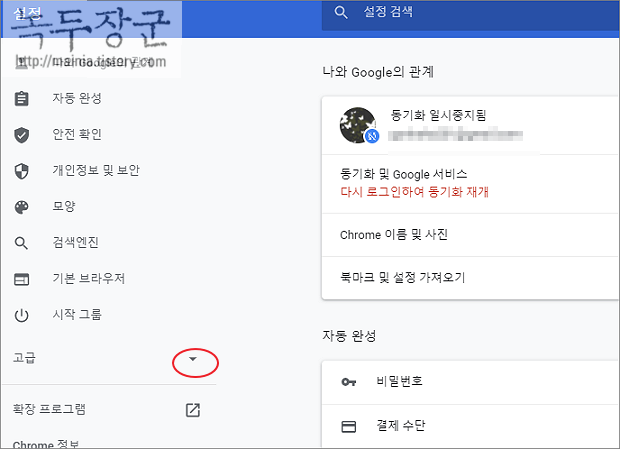Viewport: 620px width, 449px height.
Task: Open 검색엔진 settings section
Action: pos(76,242)
